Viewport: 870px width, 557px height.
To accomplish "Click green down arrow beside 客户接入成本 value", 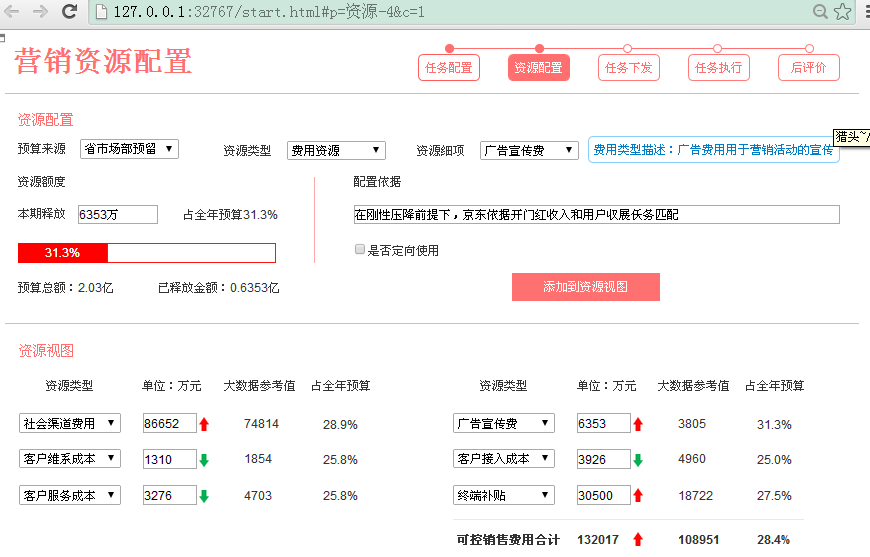I will point(638,460).
